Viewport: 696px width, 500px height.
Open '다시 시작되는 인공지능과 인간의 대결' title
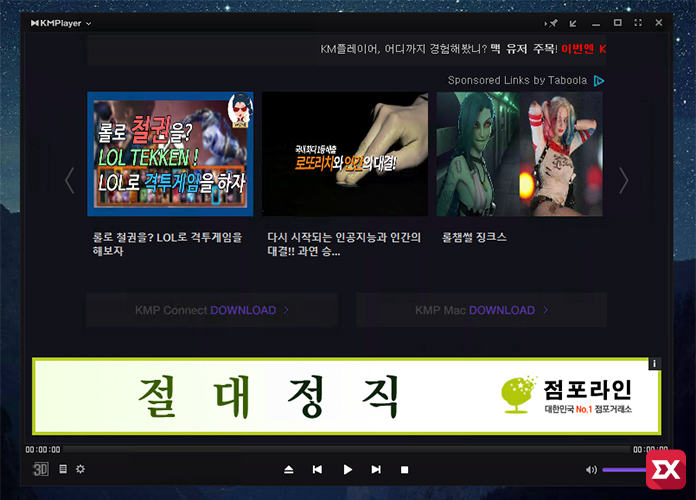tap(344, 244)
